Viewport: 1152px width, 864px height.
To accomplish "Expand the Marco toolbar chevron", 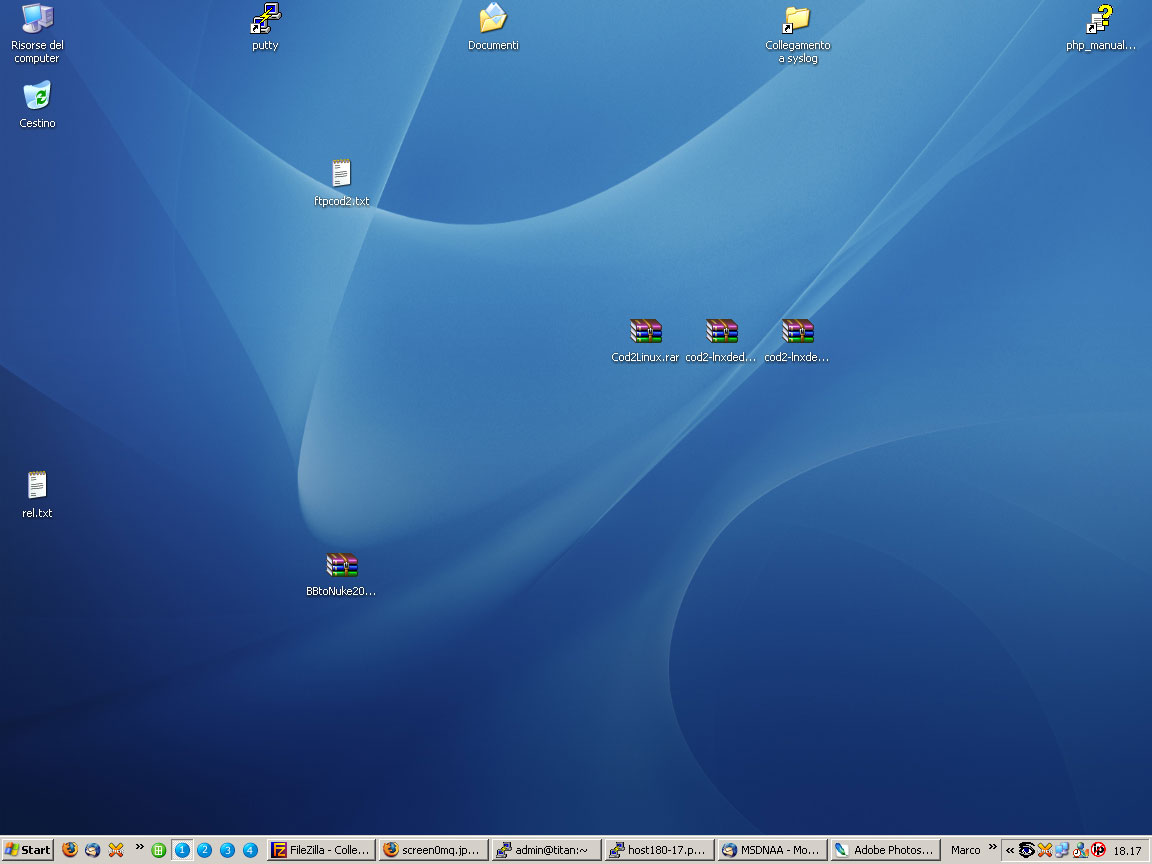I will (992, 848).
